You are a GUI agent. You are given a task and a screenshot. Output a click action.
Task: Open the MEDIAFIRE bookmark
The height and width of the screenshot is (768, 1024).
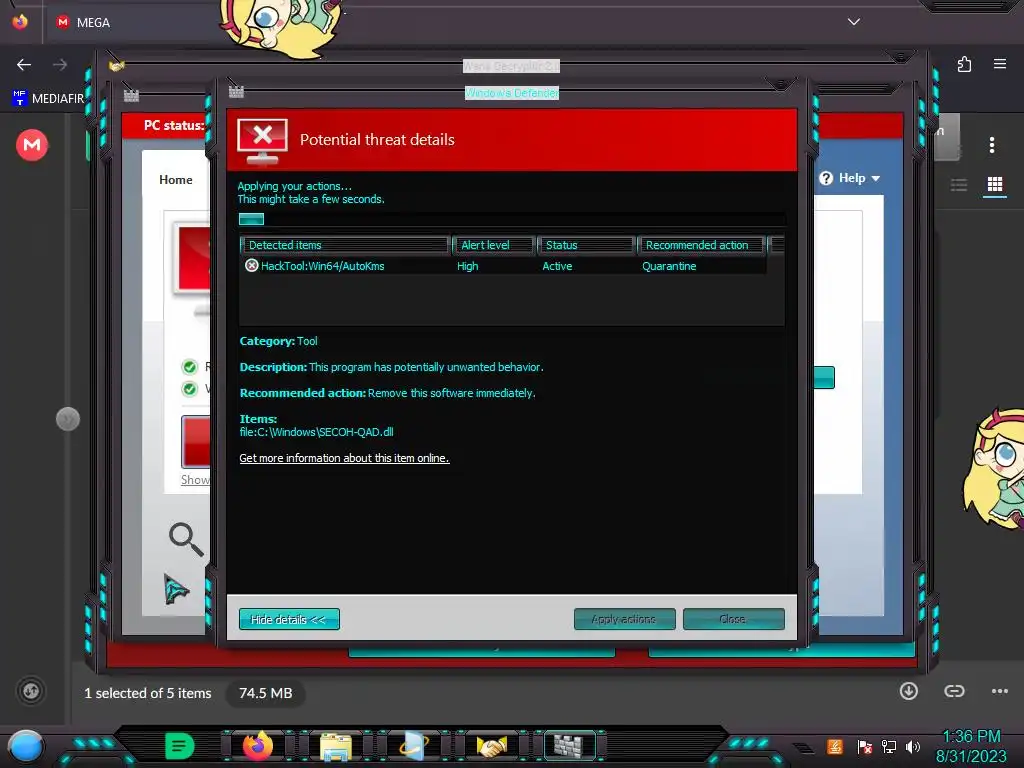point(48,98)
